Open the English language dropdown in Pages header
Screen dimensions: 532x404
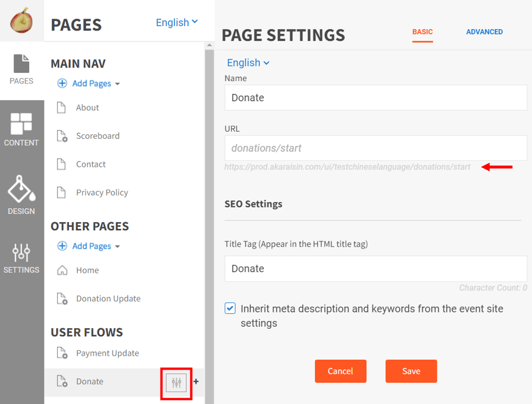(176, 22)
